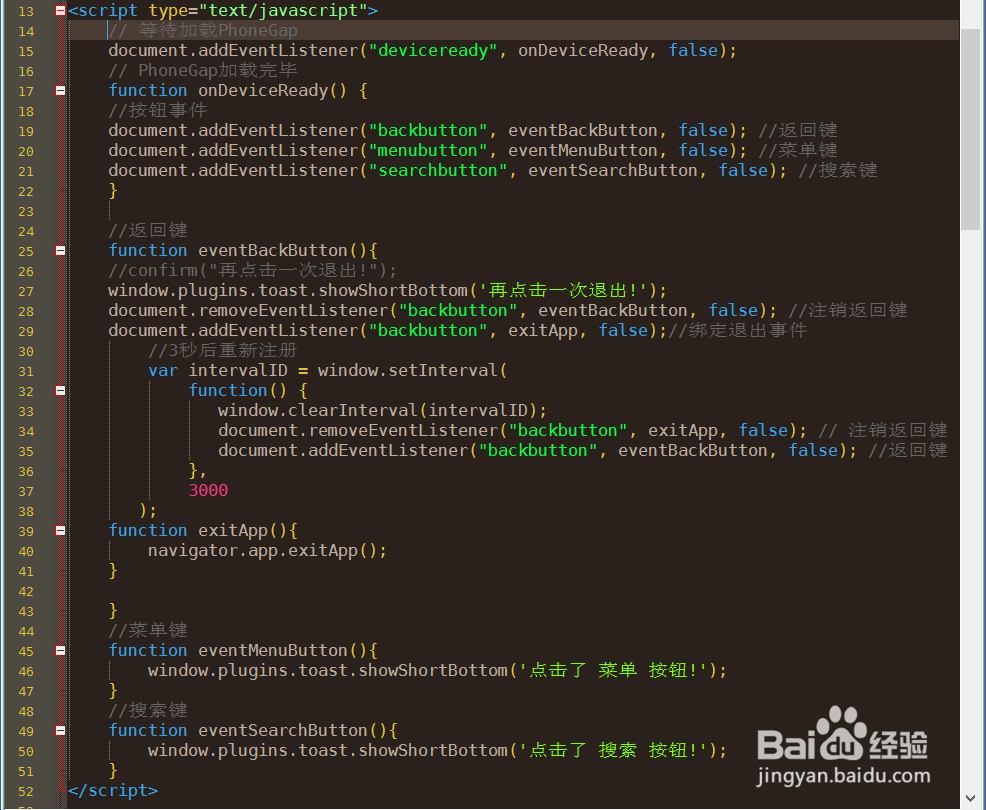This screenshot has width=986, height=810.
Task: Click line number 37 in gutter
Action: [26, 492]
